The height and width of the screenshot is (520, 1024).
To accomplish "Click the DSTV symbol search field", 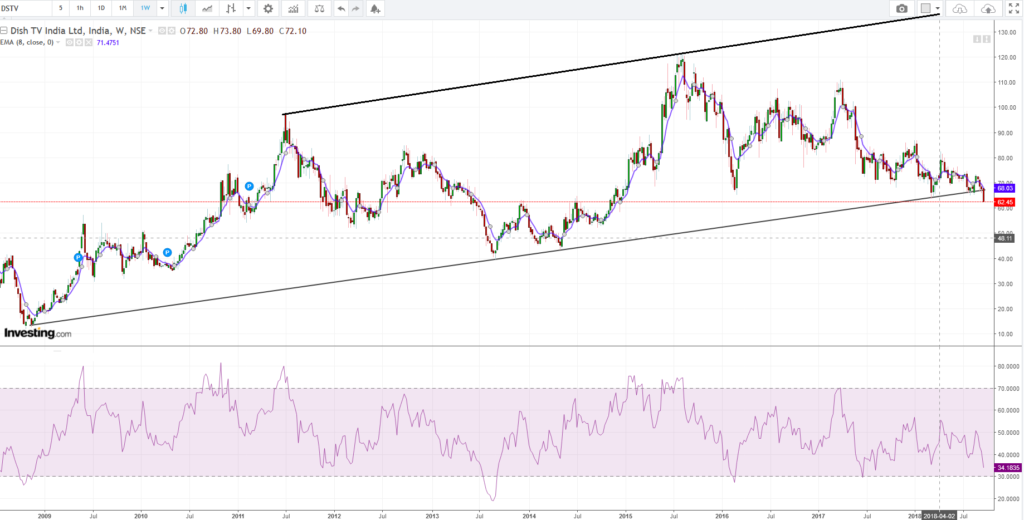I will [25, 8].
